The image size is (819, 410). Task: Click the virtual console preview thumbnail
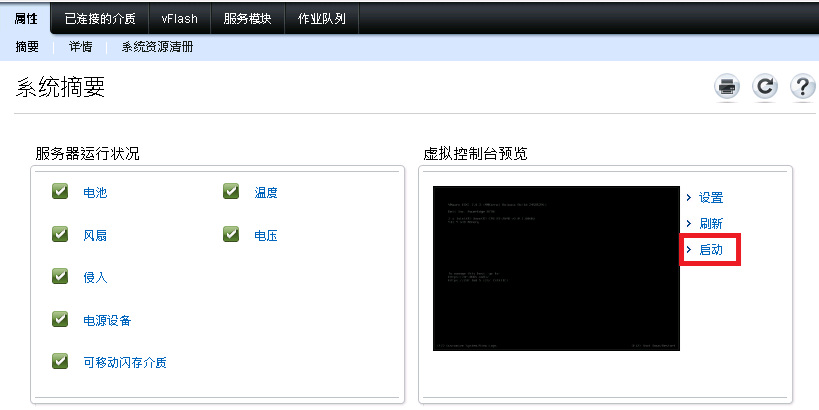tap(556, 268)
